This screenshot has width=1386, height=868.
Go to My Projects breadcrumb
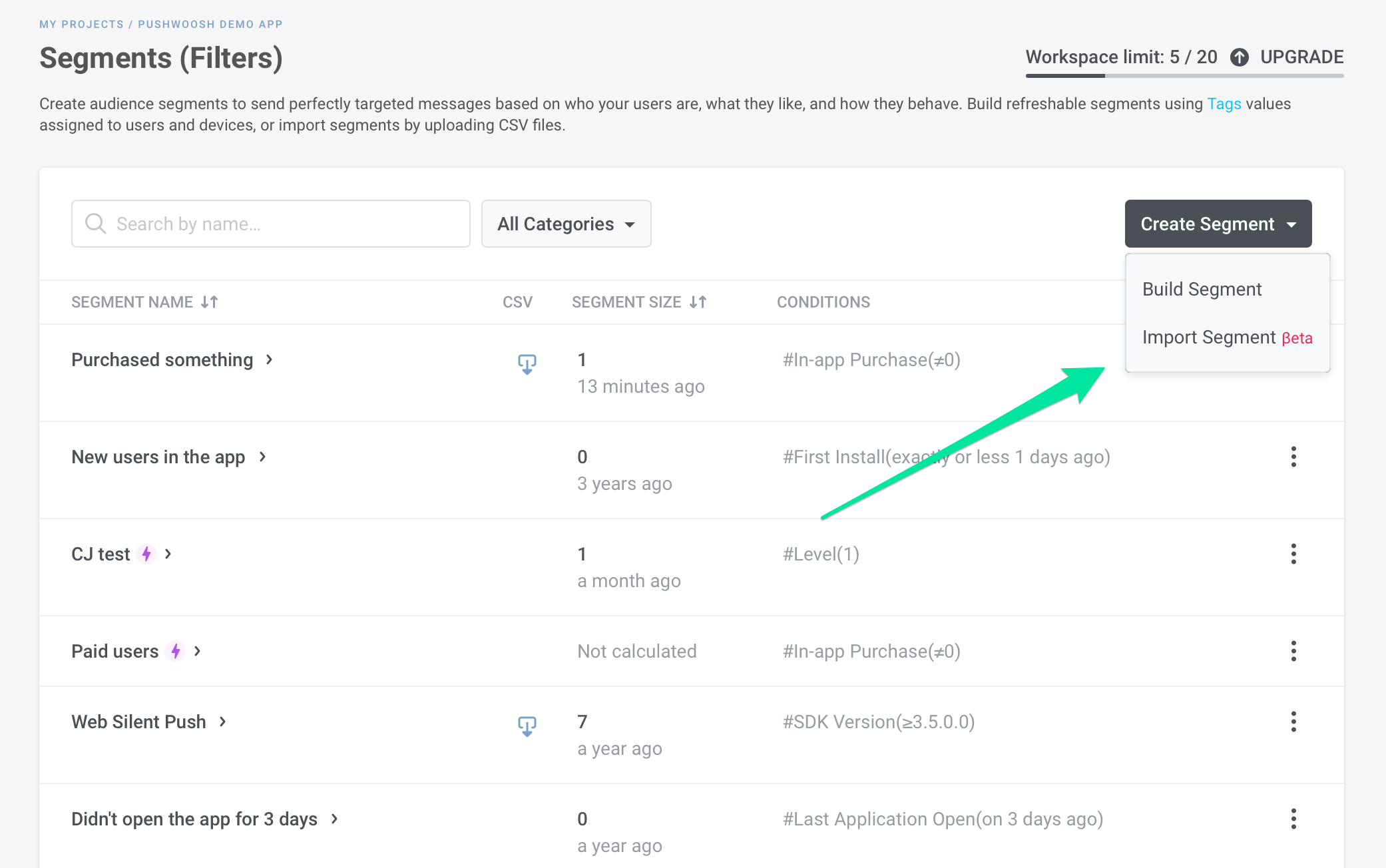click(81, 24)
